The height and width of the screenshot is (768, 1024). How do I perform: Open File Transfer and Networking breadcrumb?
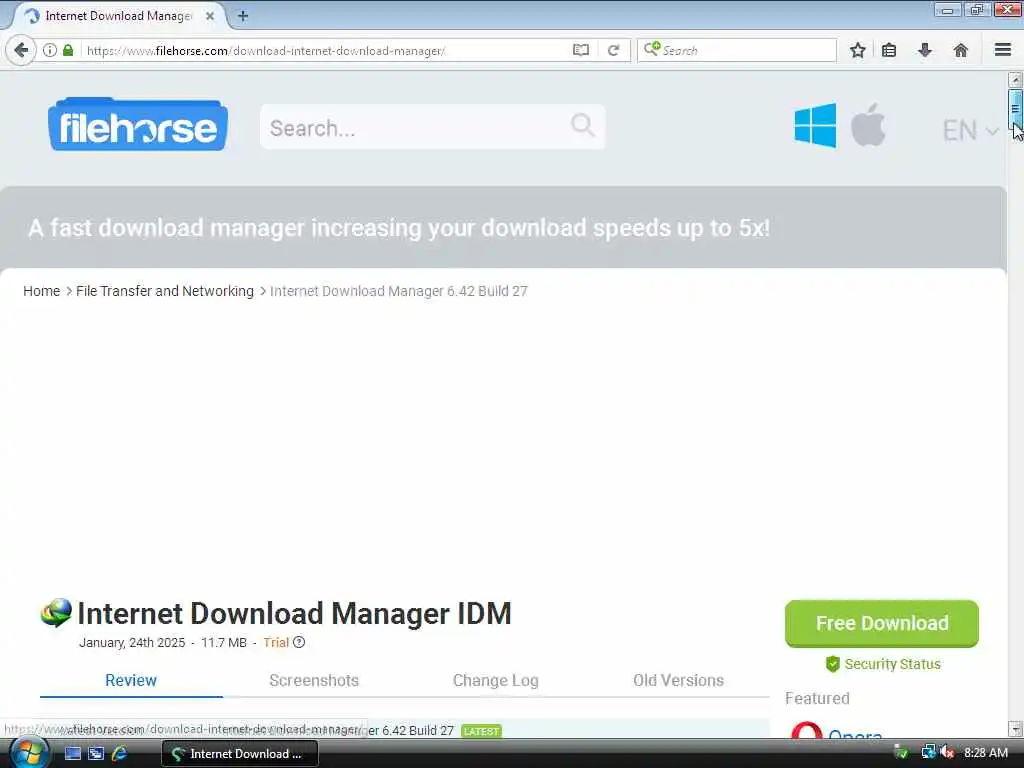tap(165, 291)
